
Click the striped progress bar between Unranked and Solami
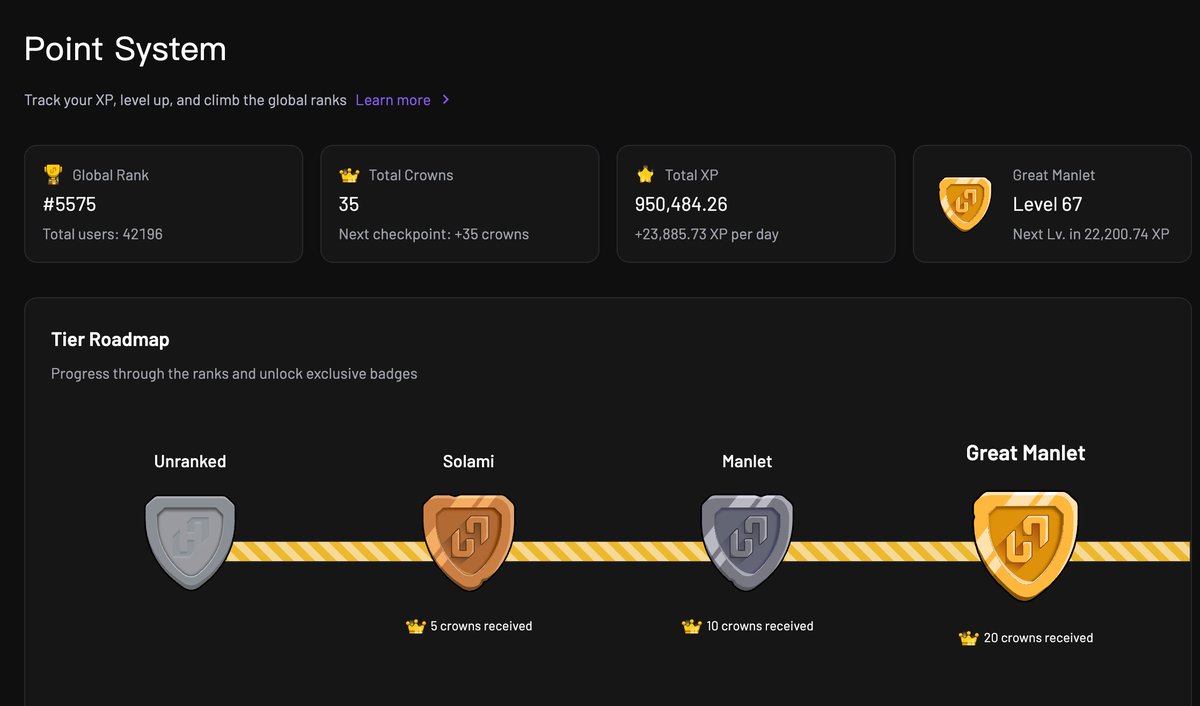328,551
